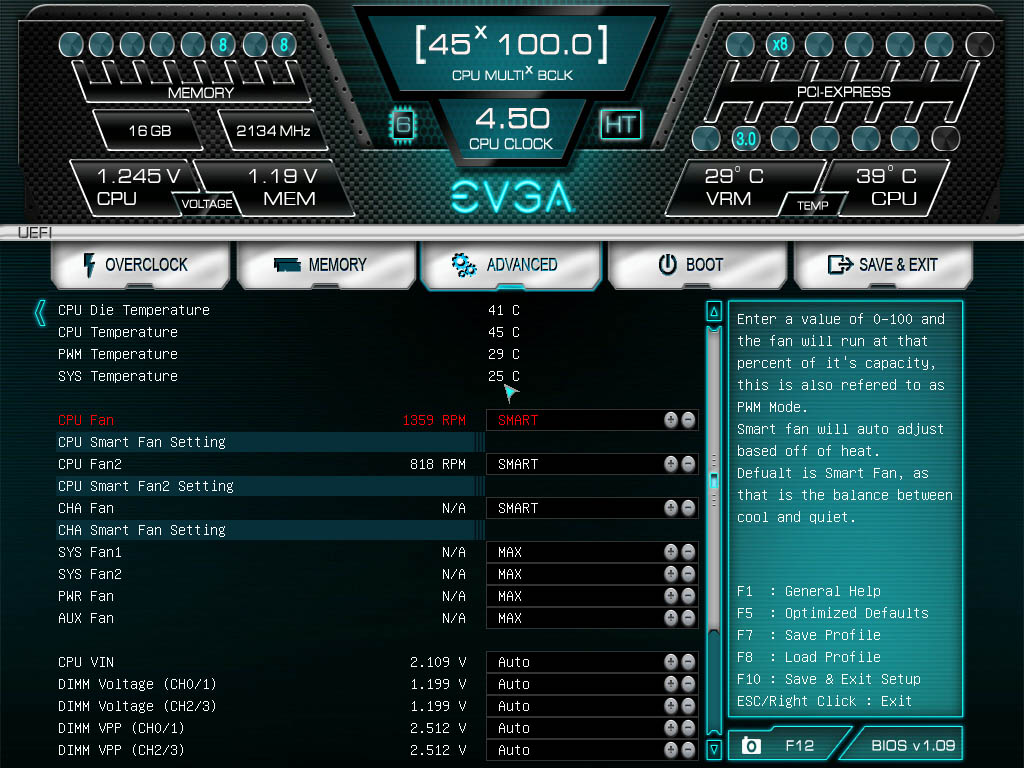Select the PWR Fan MAX value field

point(592,596)
